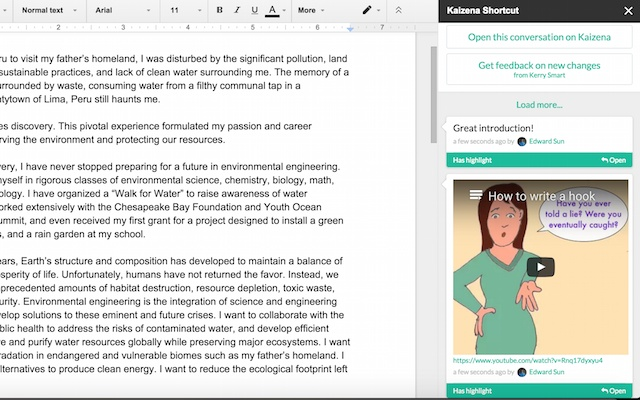The height and width of the screenshot is (400, 640).
Task: Follow the youtube.com/watch link
Action: (x=527, y=360)
